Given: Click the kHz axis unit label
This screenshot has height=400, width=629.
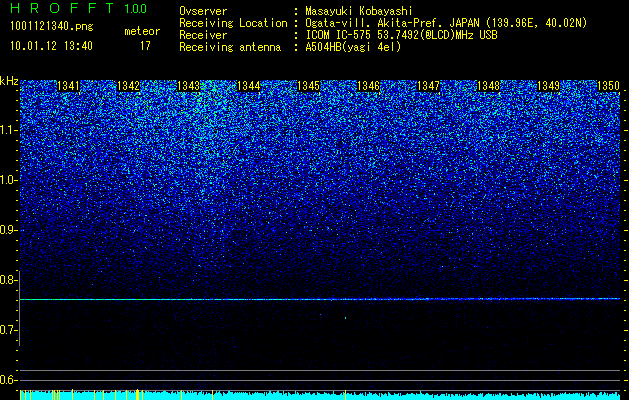Looking at the screenshot, I should (9, 81).
